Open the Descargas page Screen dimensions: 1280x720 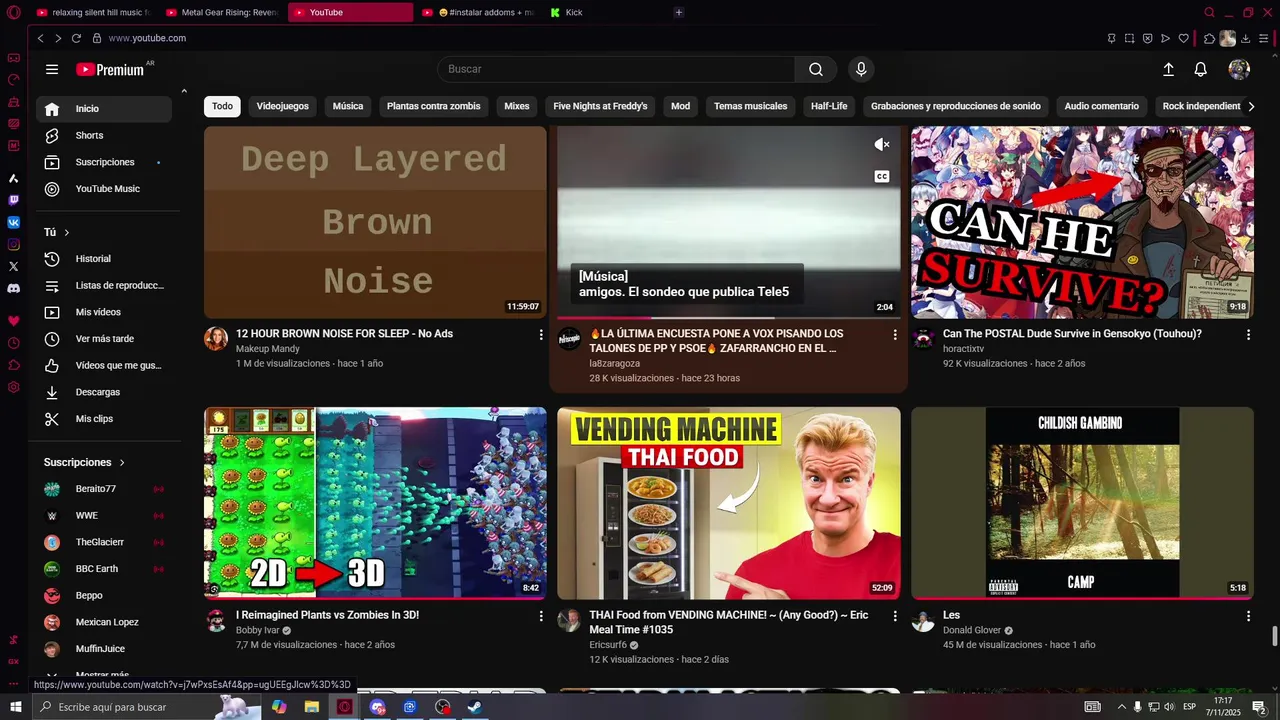tap(104, 392)
